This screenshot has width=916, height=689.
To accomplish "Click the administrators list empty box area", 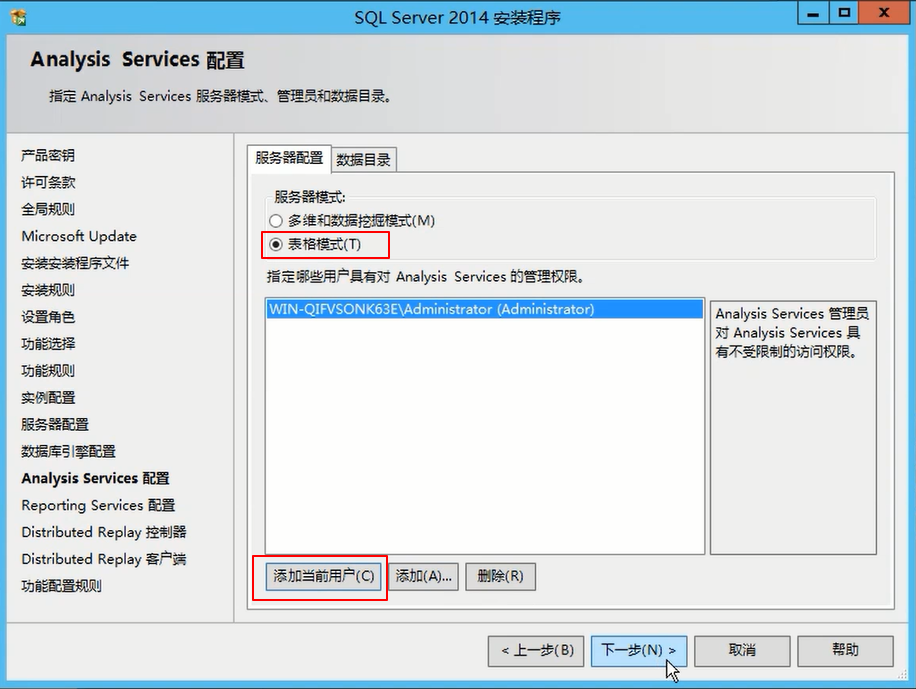I will coord(484,435).
